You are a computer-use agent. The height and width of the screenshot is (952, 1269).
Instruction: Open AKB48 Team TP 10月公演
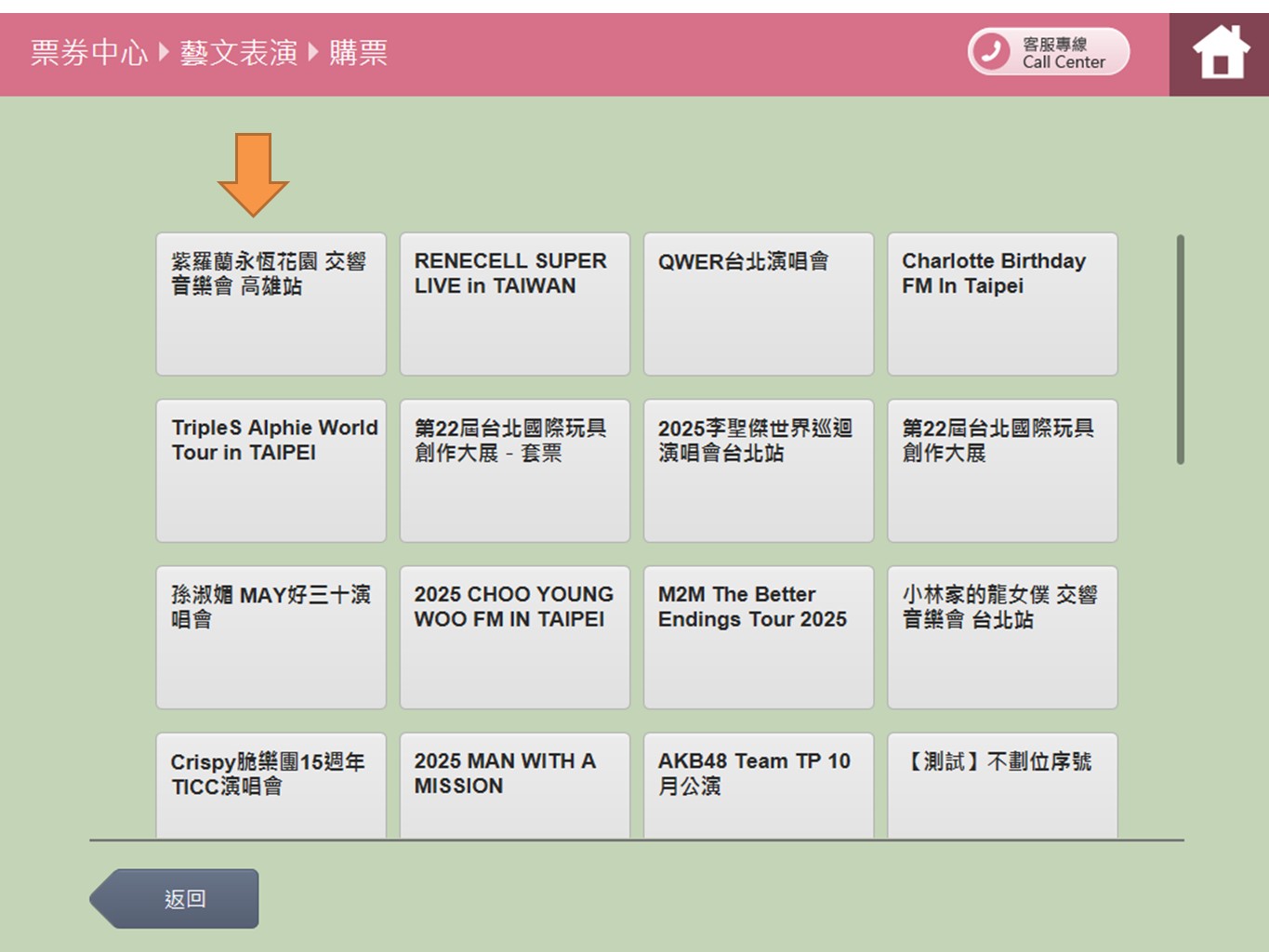[758, 784]
